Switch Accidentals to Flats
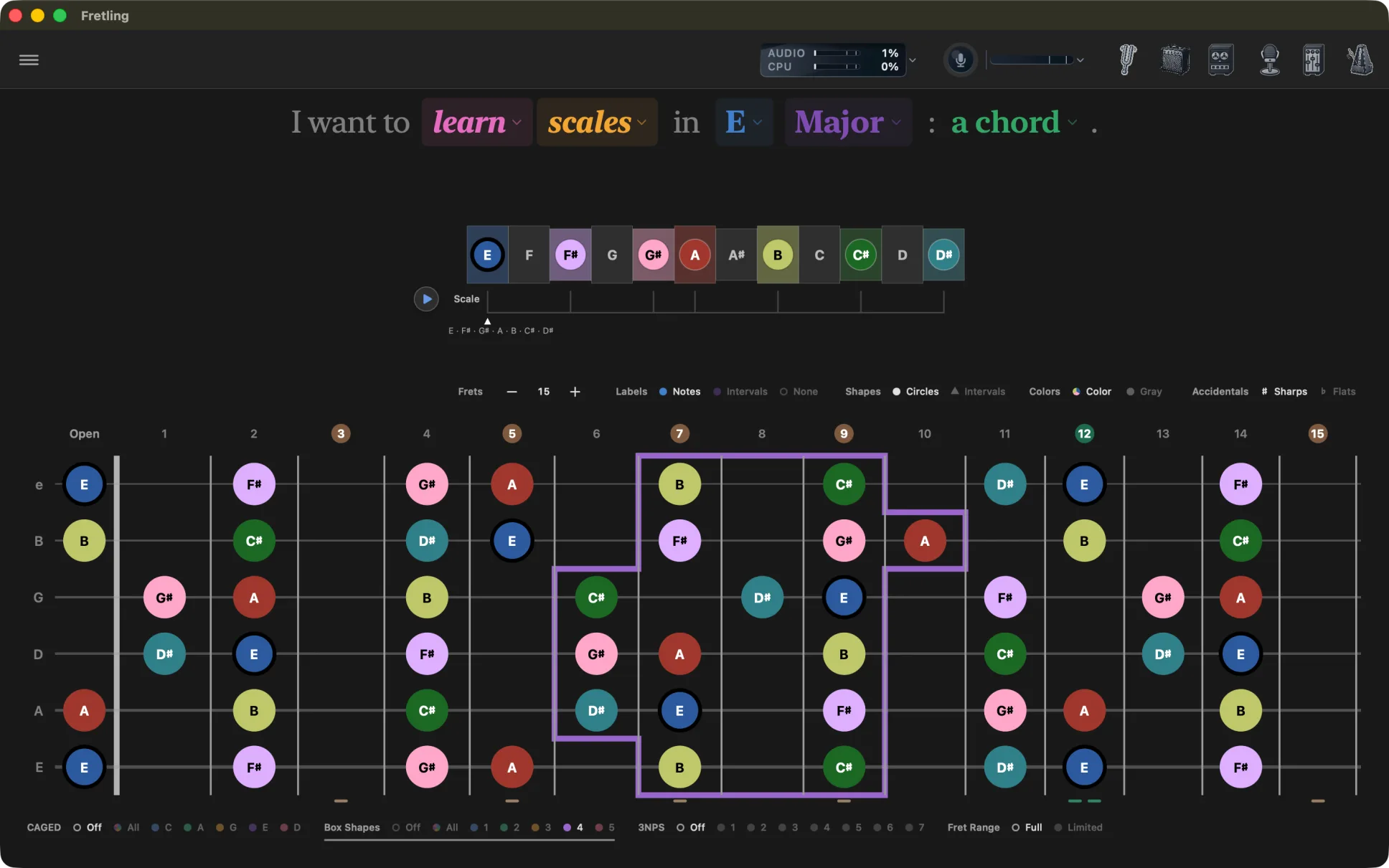This screenshot has width=1389, height=868. point(1338,392)
